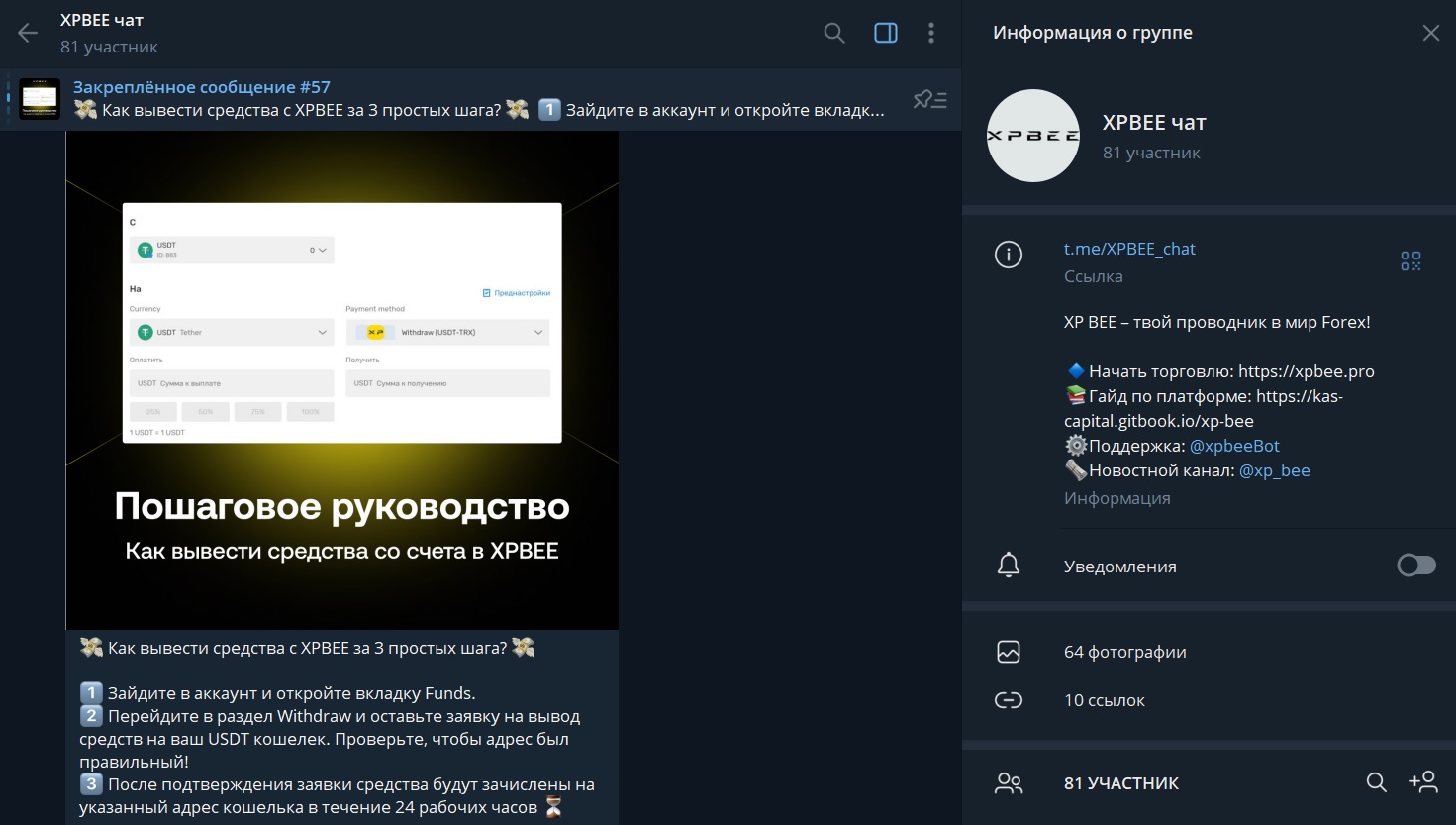Go back using the arrow icon
Image resolution: width=1456 pixels, height=825 pixels.
click(x=28, y=33)
